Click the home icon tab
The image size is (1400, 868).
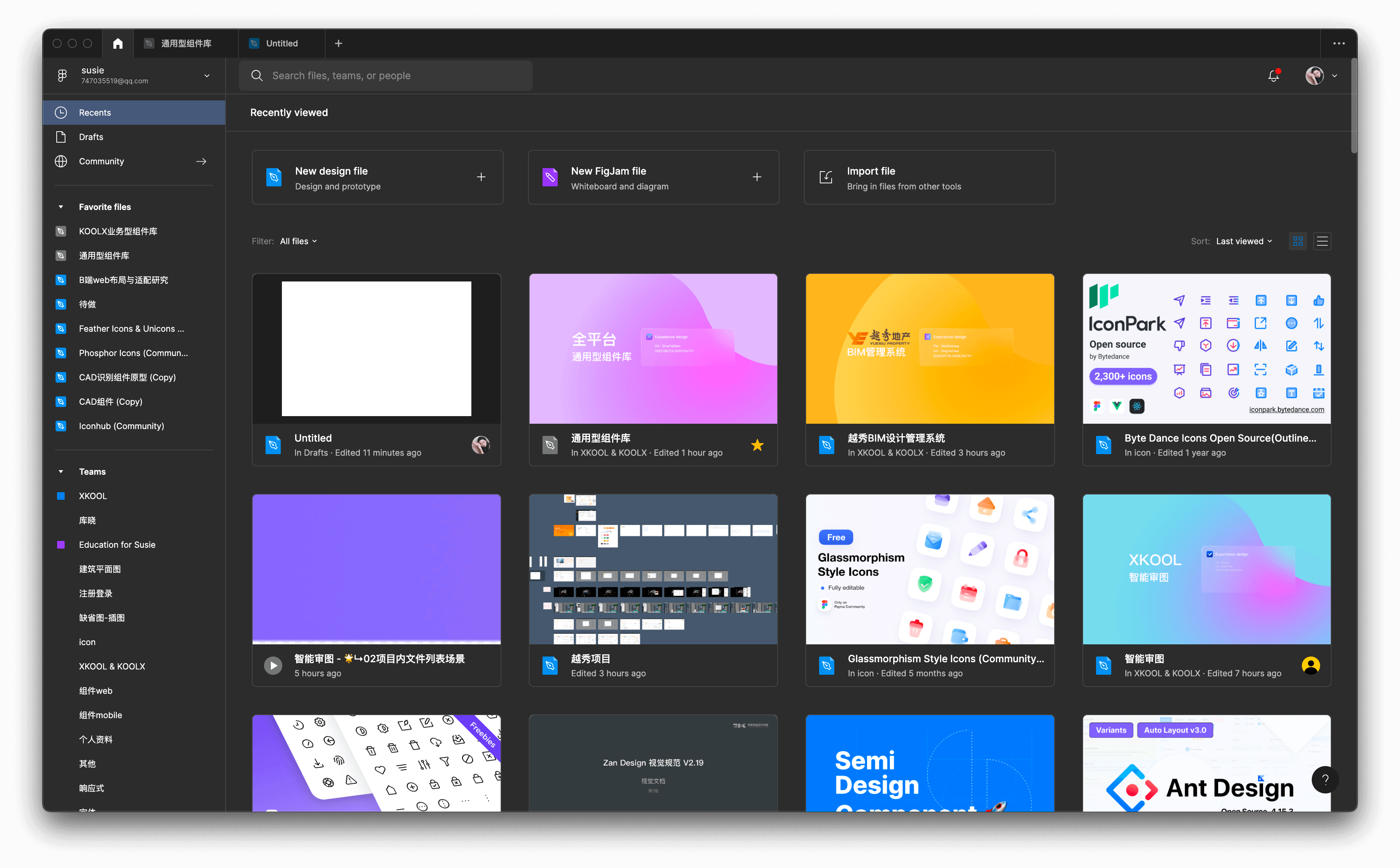pyautogui.click(x=118, y=44)
